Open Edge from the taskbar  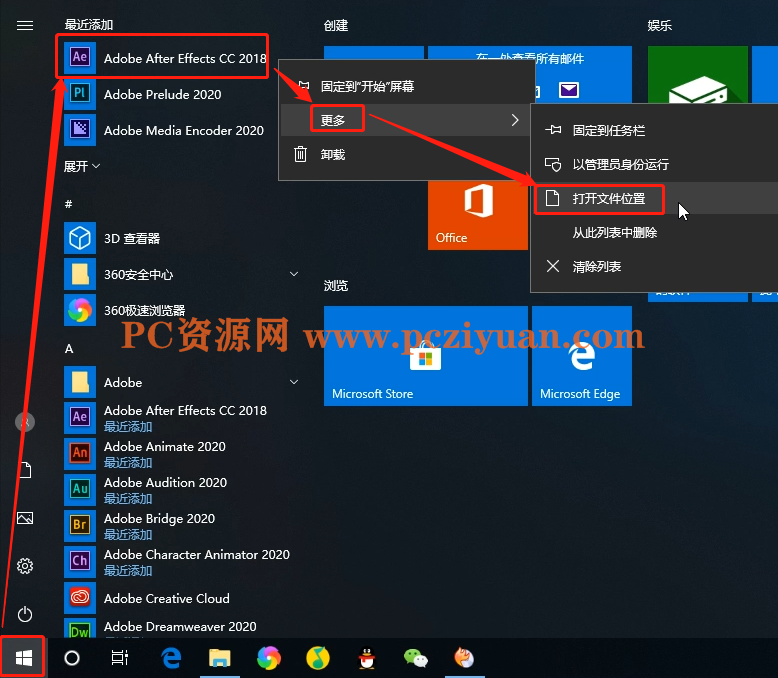[171, 658]
